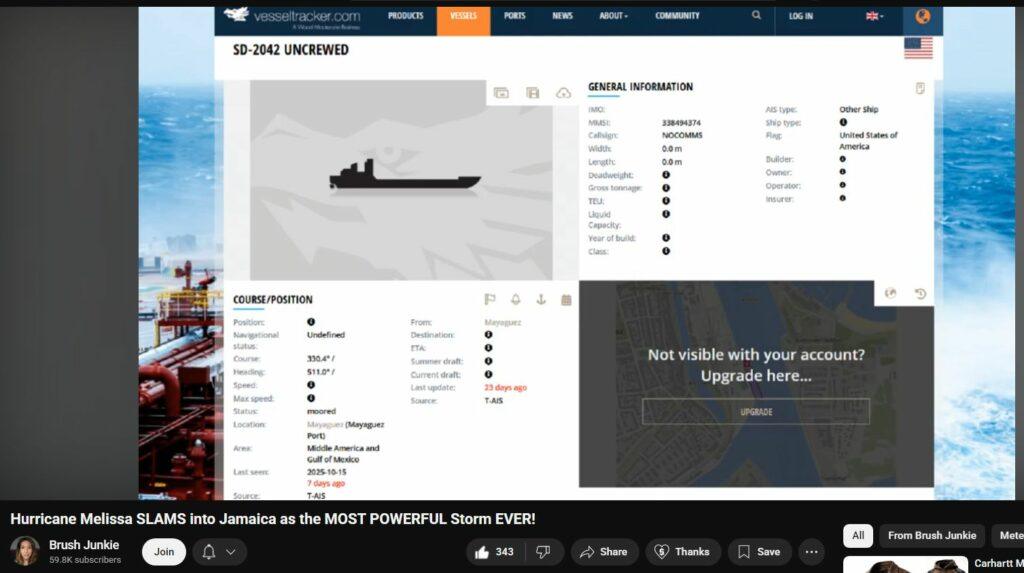
Task: Toggle the alert bell in Course/Position panel
Action: [516, 299]
